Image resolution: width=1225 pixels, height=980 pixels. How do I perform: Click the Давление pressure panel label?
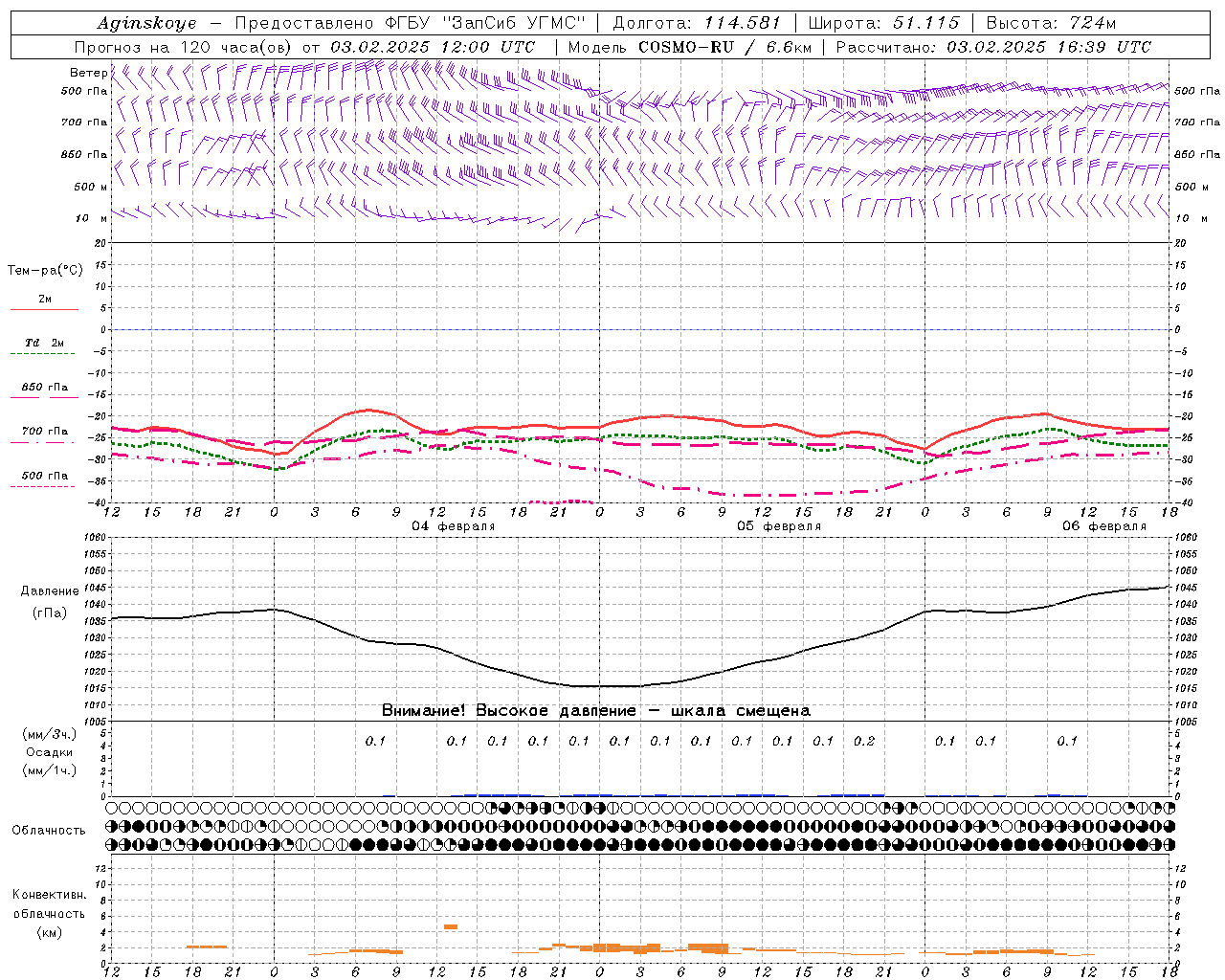click(x=50, y=591)
